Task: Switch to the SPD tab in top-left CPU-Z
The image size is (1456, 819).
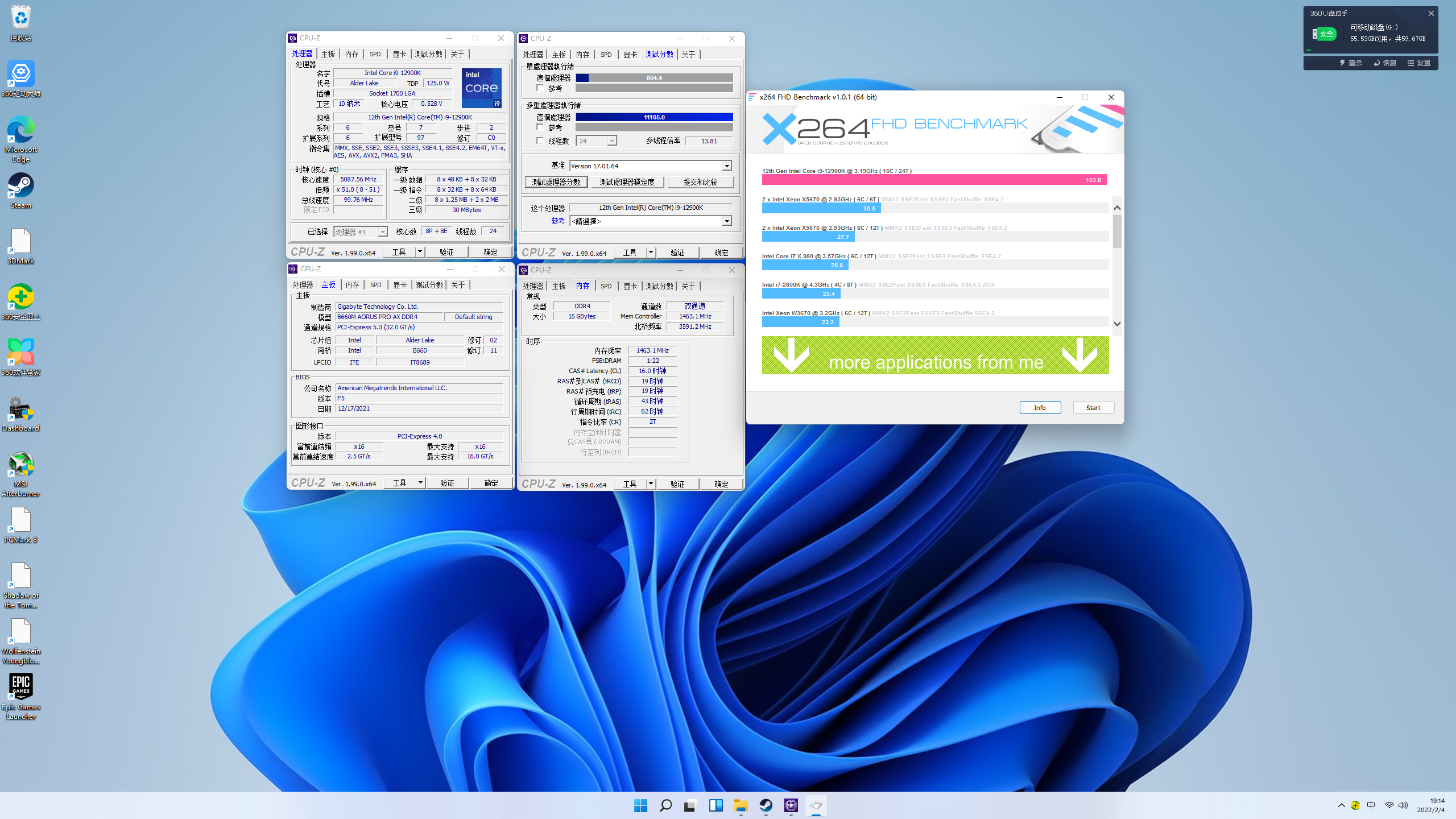Action: (x=375, y=54)
